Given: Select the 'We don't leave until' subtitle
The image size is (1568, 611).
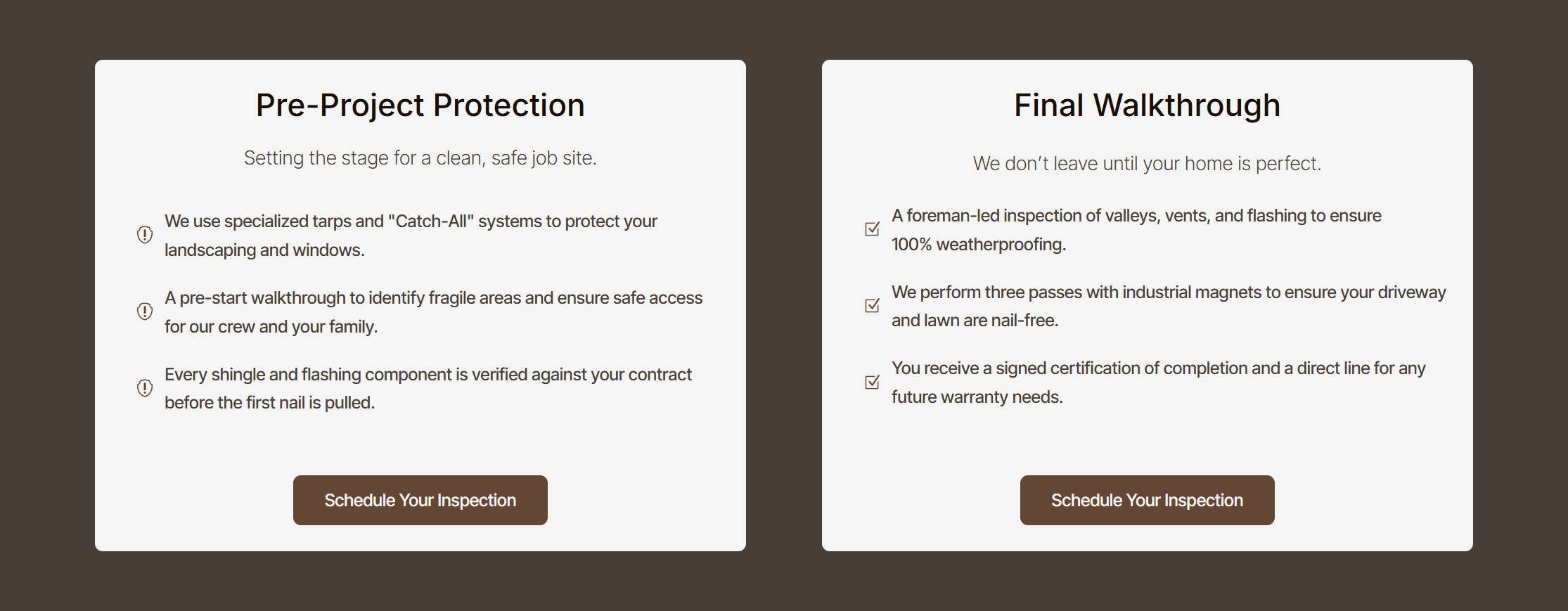Looking at the screenshot, I should coord(1147,164).
